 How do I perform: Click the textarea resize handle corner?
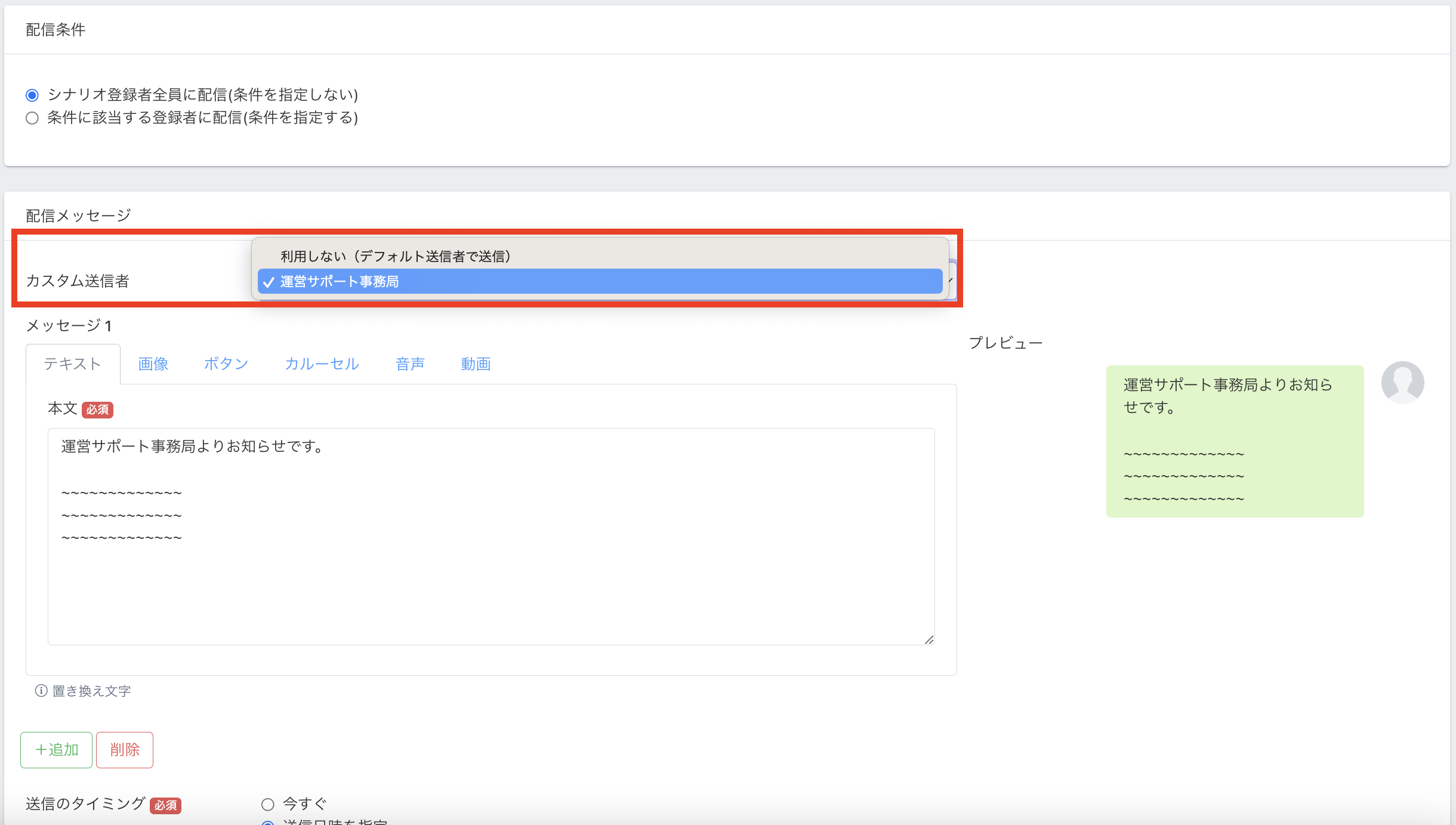click(929, 640)
